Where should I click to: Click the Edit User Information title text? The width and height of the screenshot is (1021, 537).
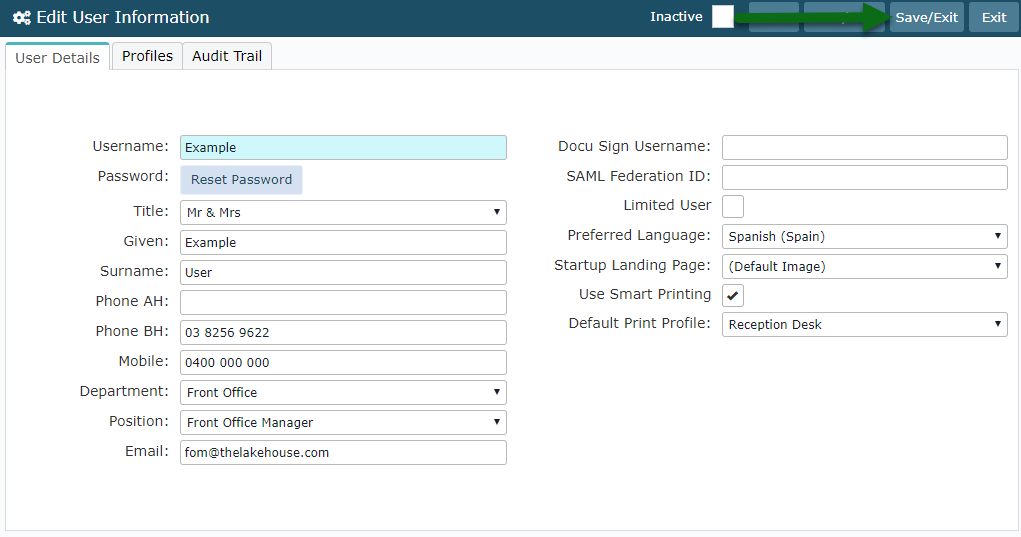[123, 18]
